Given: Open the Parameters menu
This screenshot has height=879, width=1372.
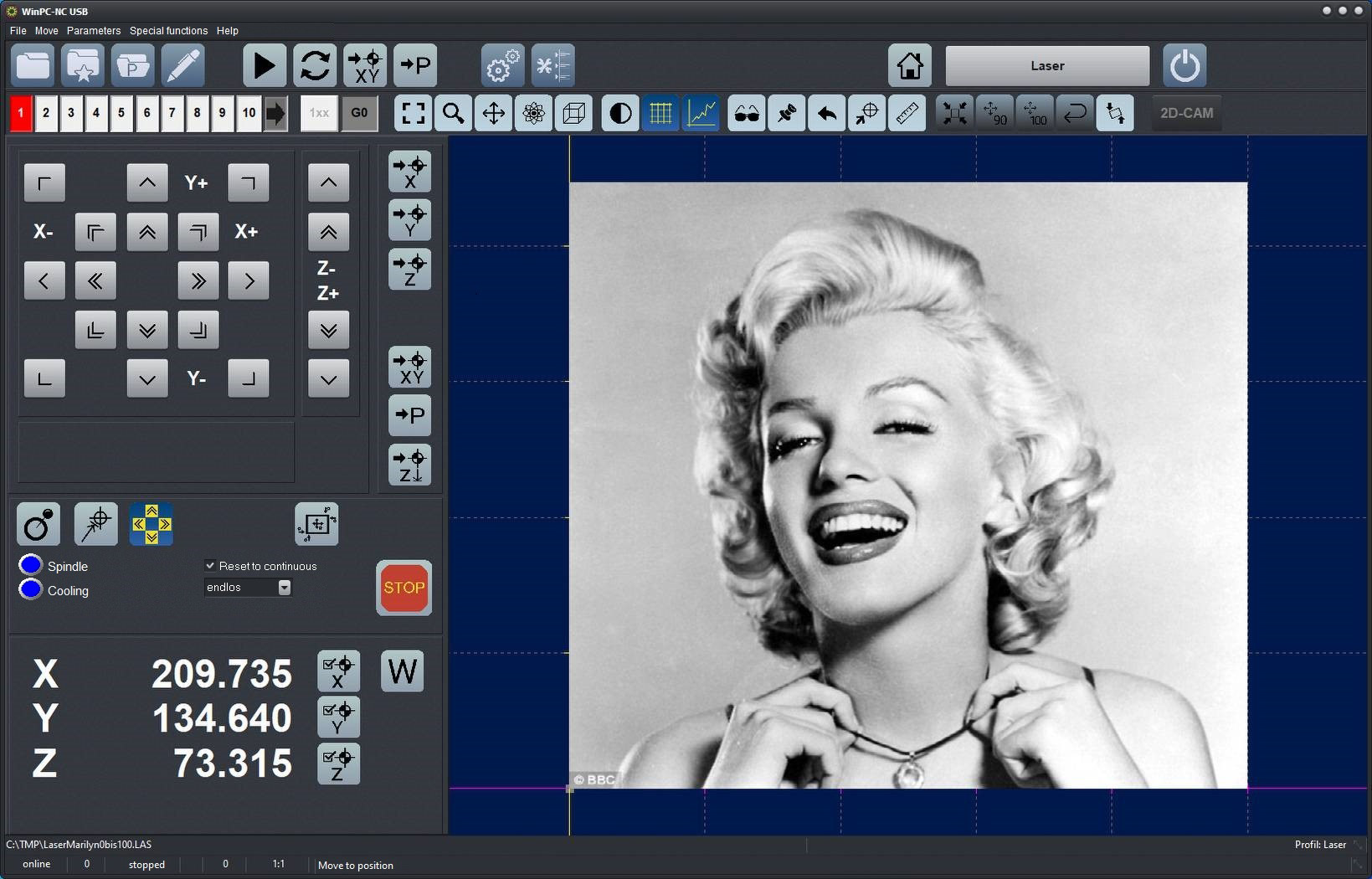Looking at the screenshot, I should [x=94, y=31].
